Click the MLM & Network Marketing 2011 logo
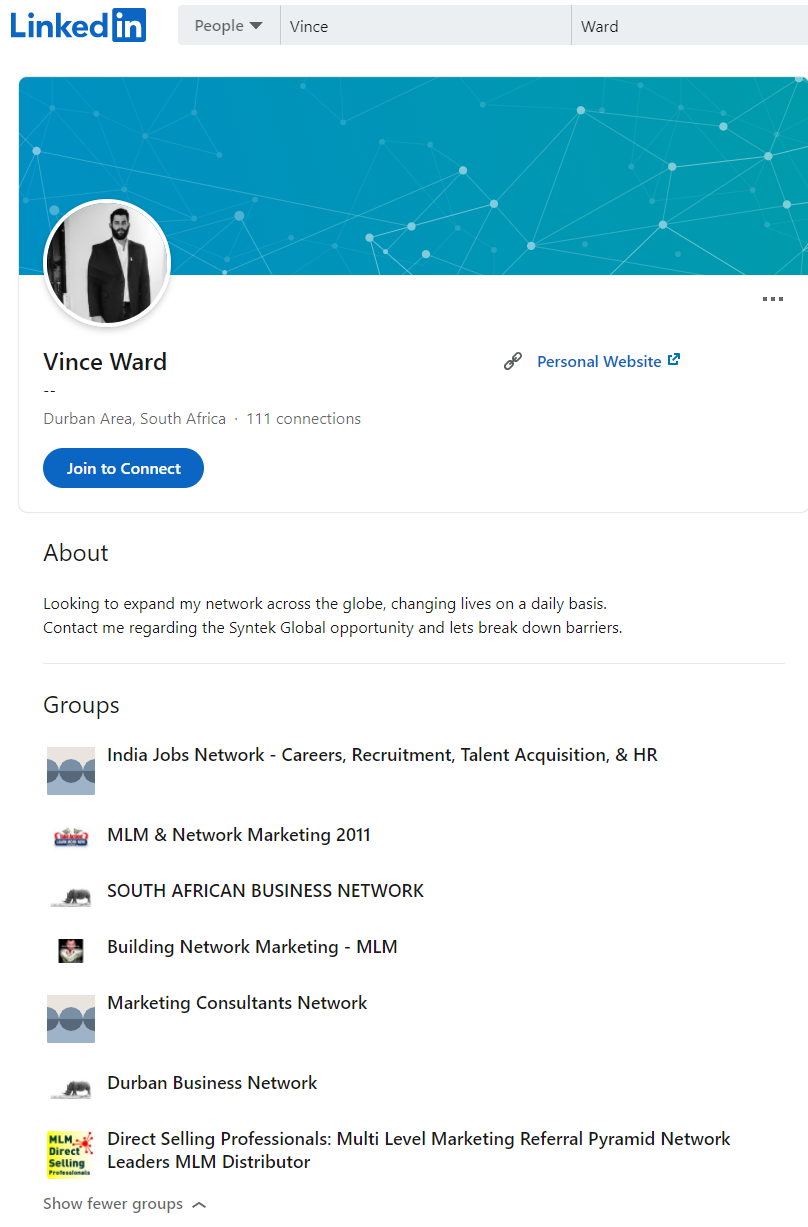808x1227 pixels. (71, 837)
